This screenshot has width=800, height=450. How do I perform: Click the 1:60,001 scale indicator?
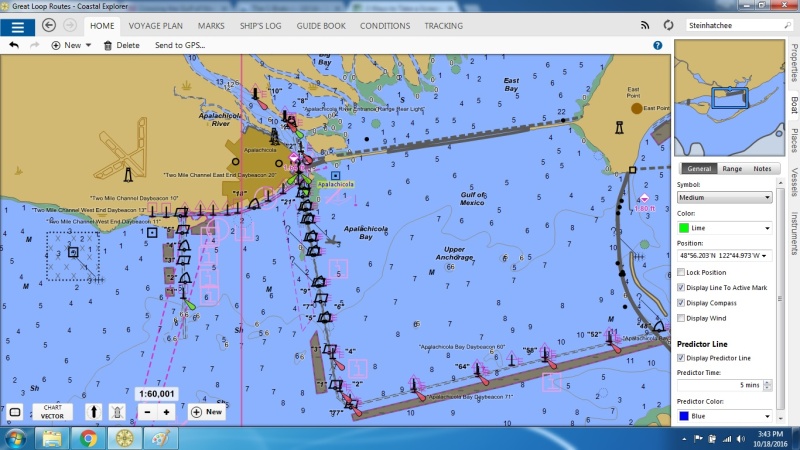[157, 394]
